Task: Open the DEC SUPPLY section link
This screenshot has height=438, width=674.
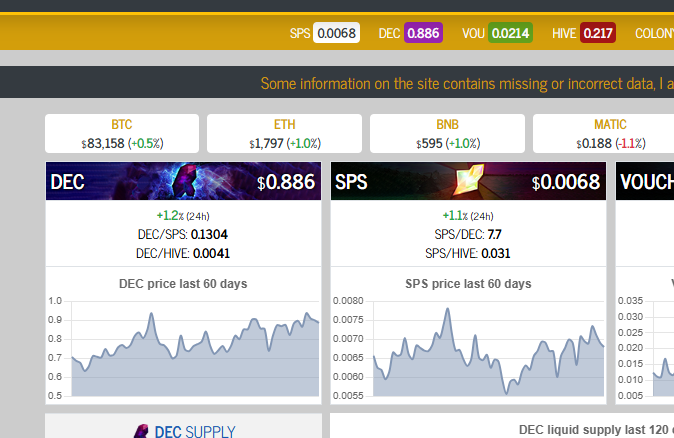Action: (x=195, y=431)
